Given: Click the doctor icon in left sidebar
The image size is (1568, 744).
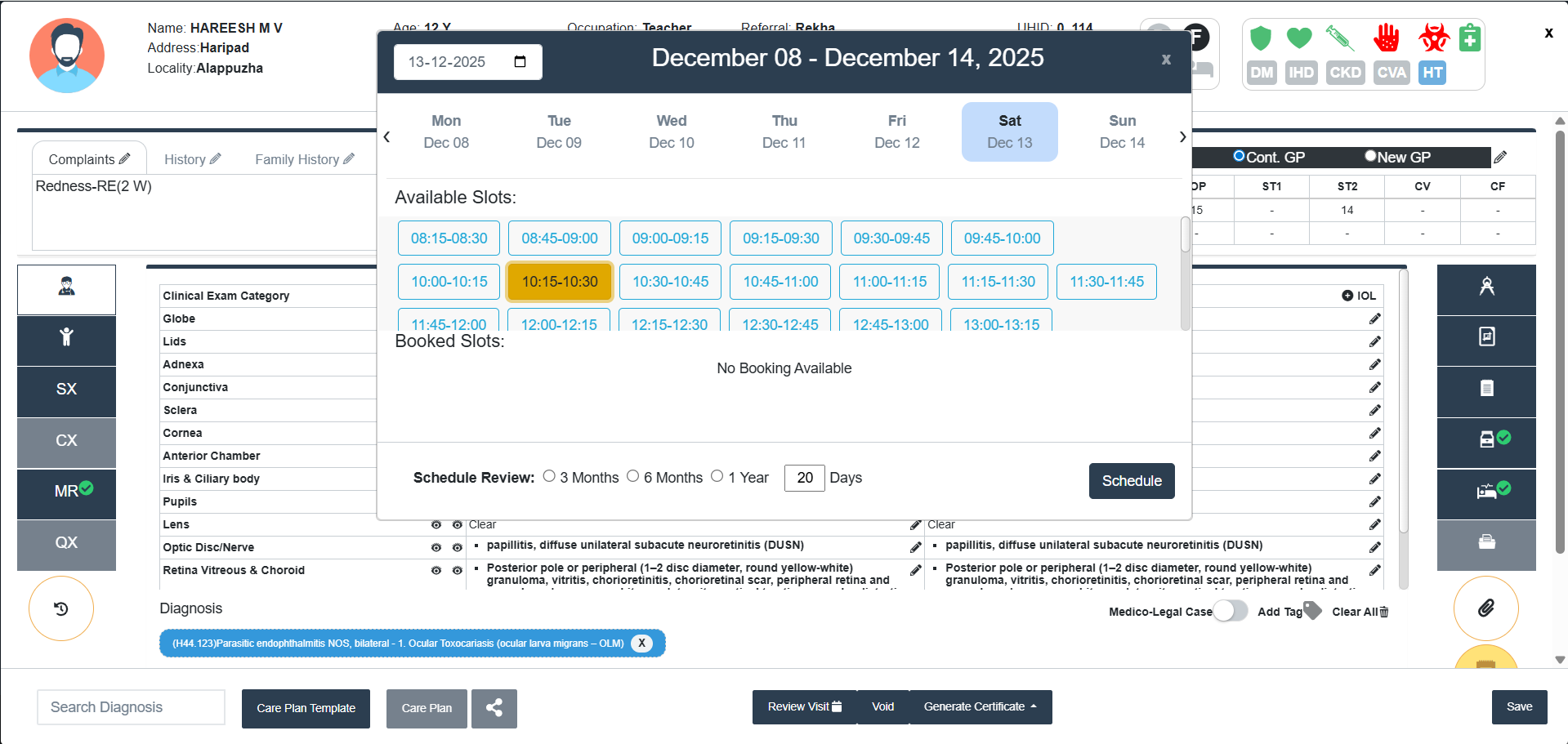Looking at the screenshot, I should pyautogui.click(x=66, y=287).
